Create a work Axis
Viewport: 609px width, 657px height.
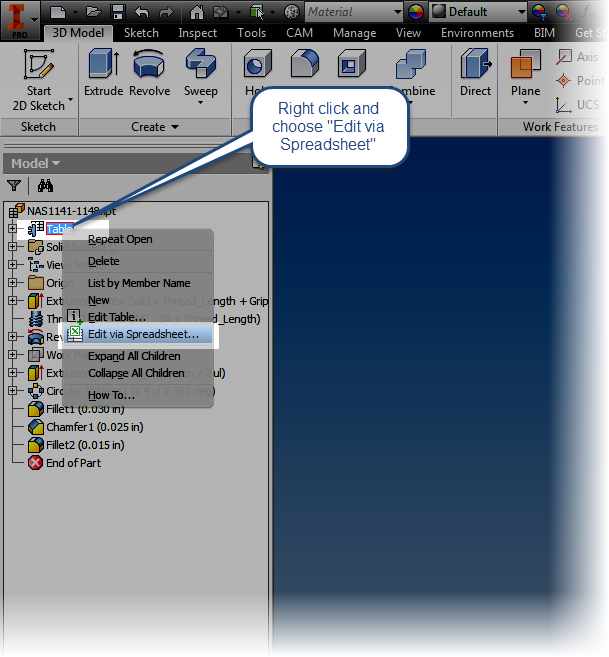[577, 57]
